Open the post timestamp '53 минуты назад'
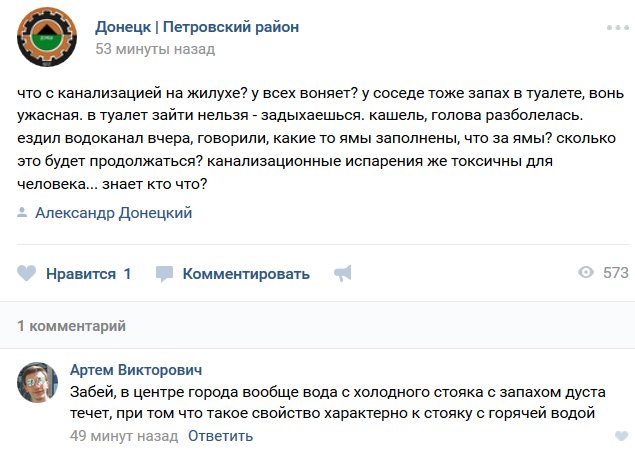This screenshot has height=454, width=635. (155, 49)
